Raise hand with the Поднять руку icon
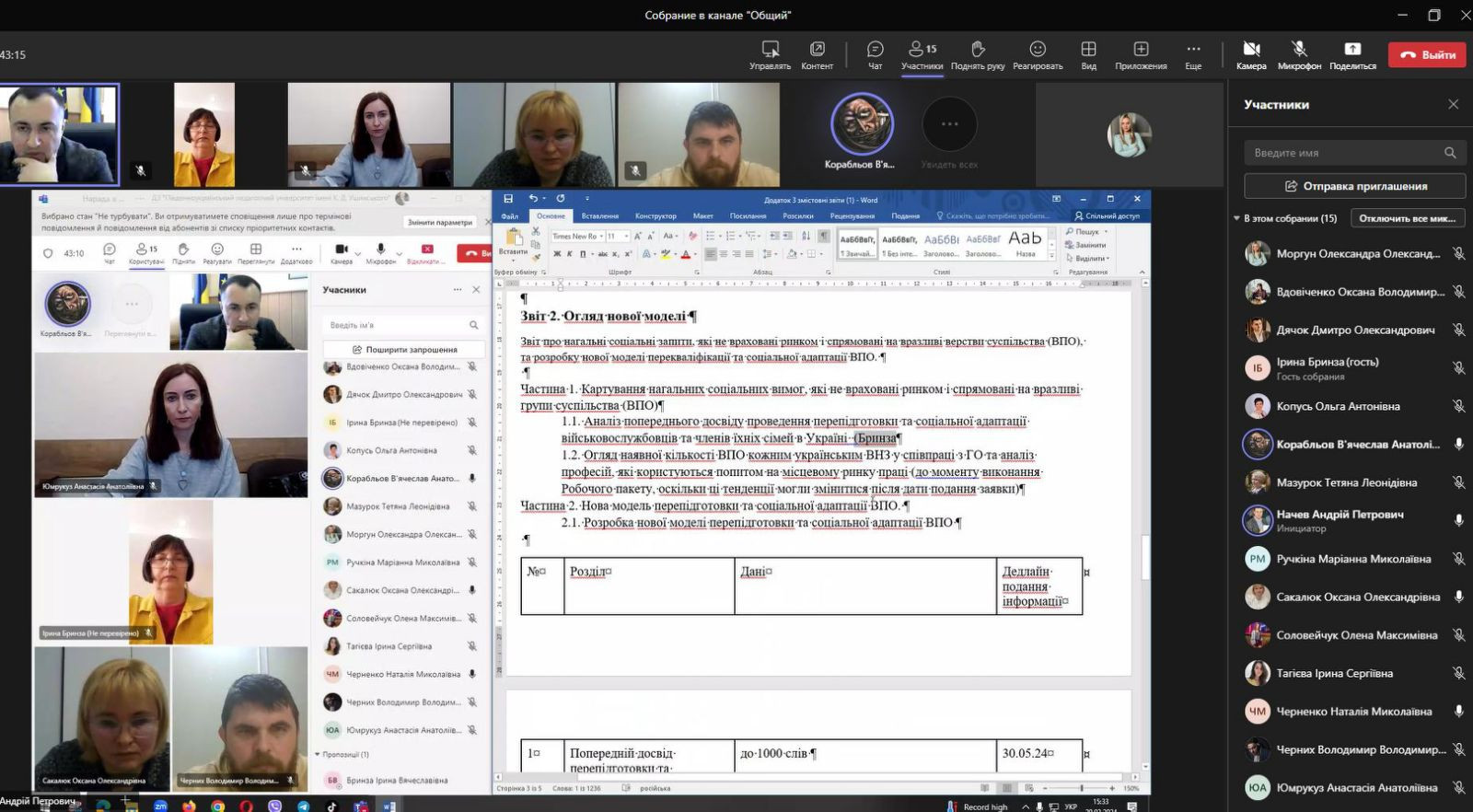 (x=978, y=54)
